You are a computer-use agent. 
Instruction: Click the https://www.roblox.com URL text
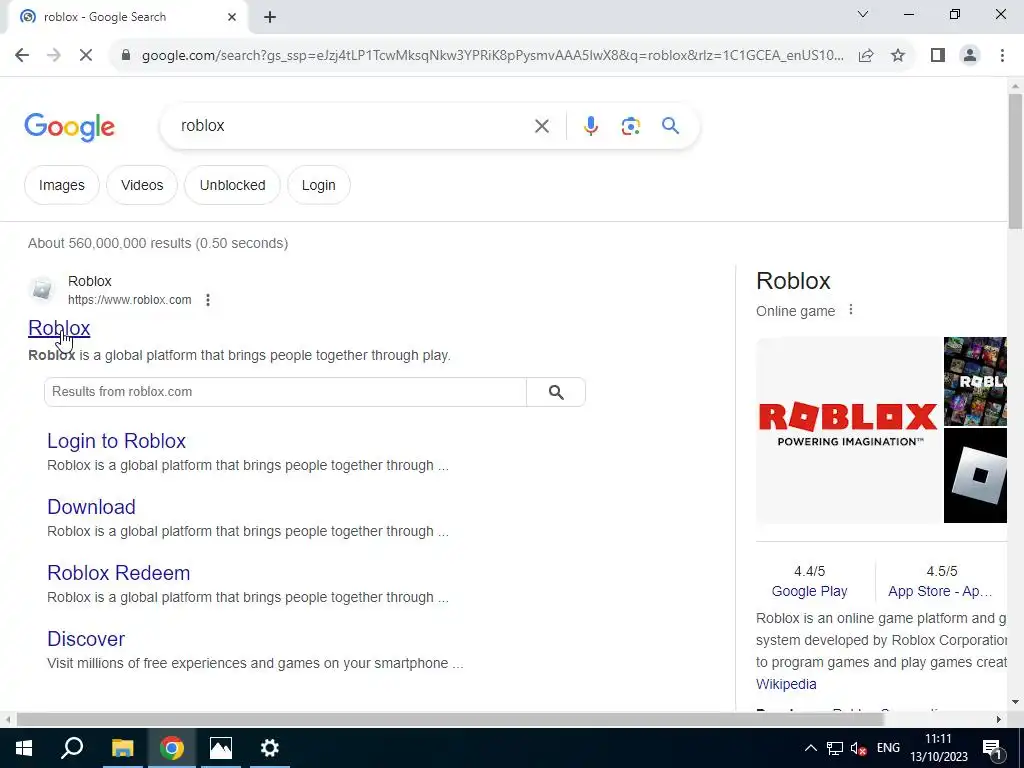(x=129, y=300)
